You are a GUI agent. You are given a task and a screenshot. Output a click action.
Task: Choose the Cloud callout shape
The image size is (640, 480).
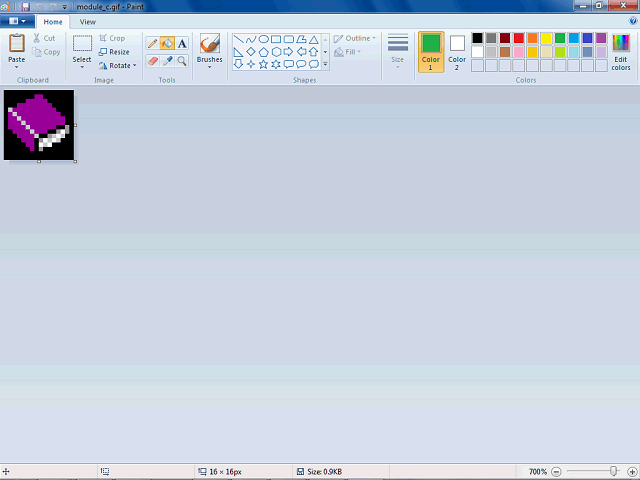(313, 64)
